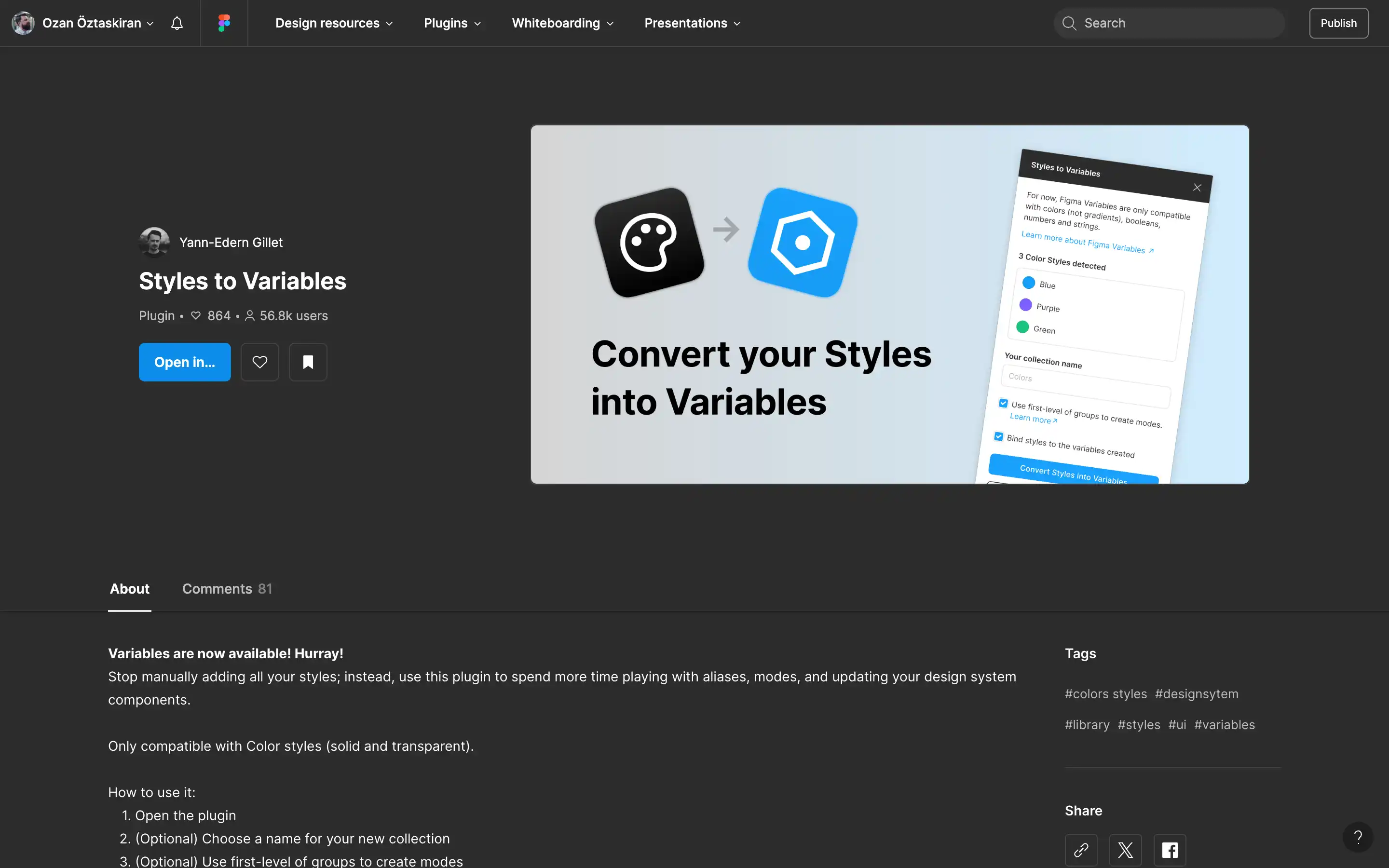The width and height of the screenshot is (1389, 868).
Task: Open the #styles tag
Action: 1139,724
